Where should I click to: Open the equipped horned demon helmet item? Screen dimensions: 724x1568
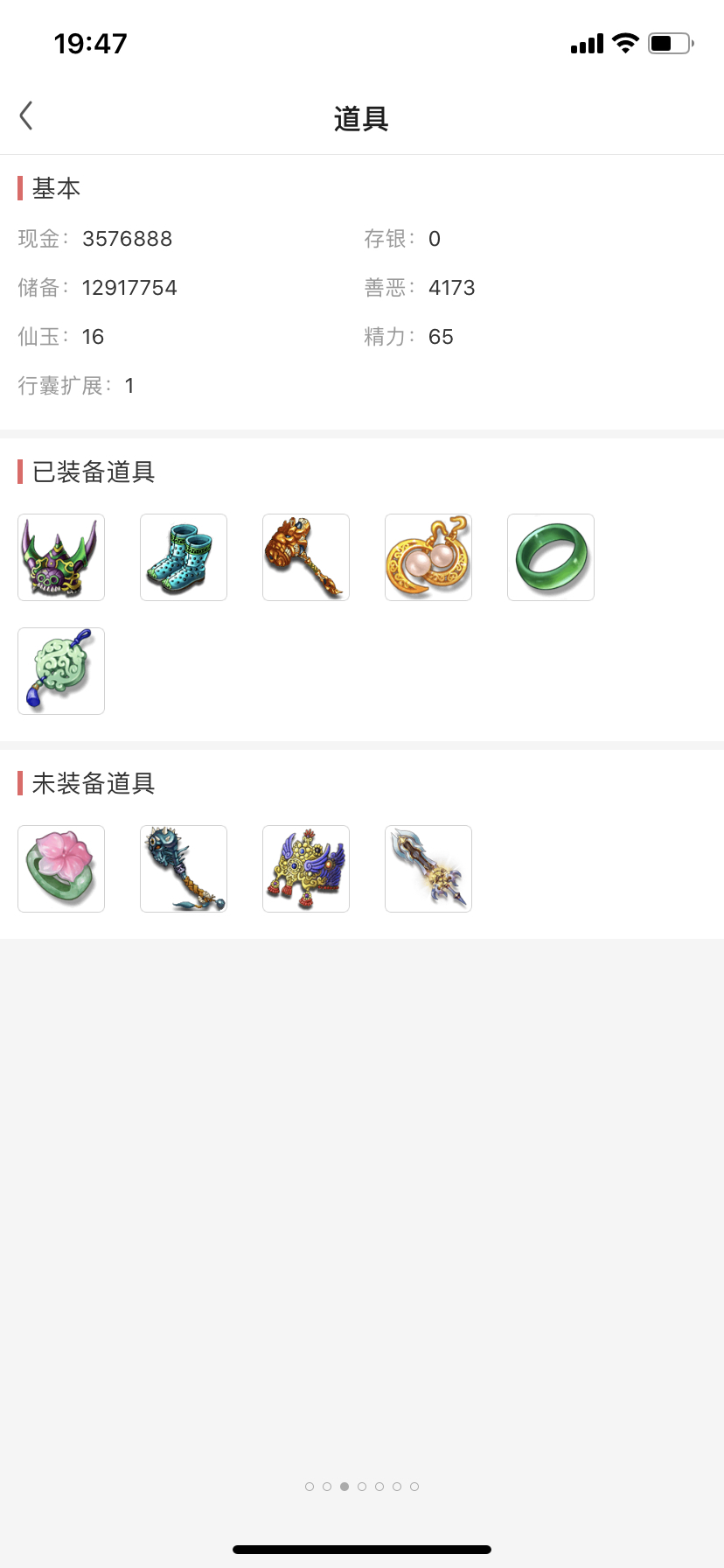61,557
